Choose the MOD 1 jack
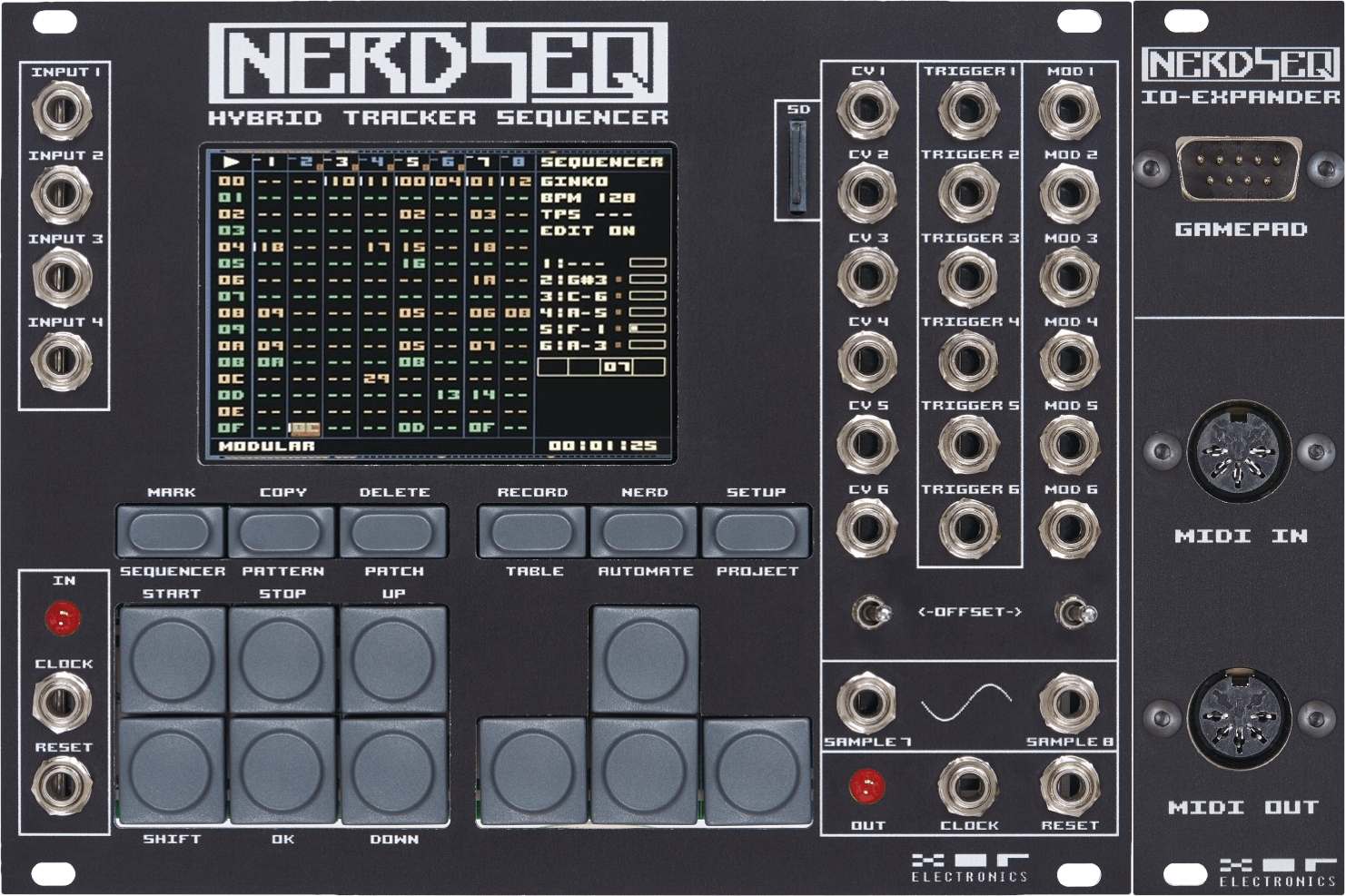 pos(1069,109)
